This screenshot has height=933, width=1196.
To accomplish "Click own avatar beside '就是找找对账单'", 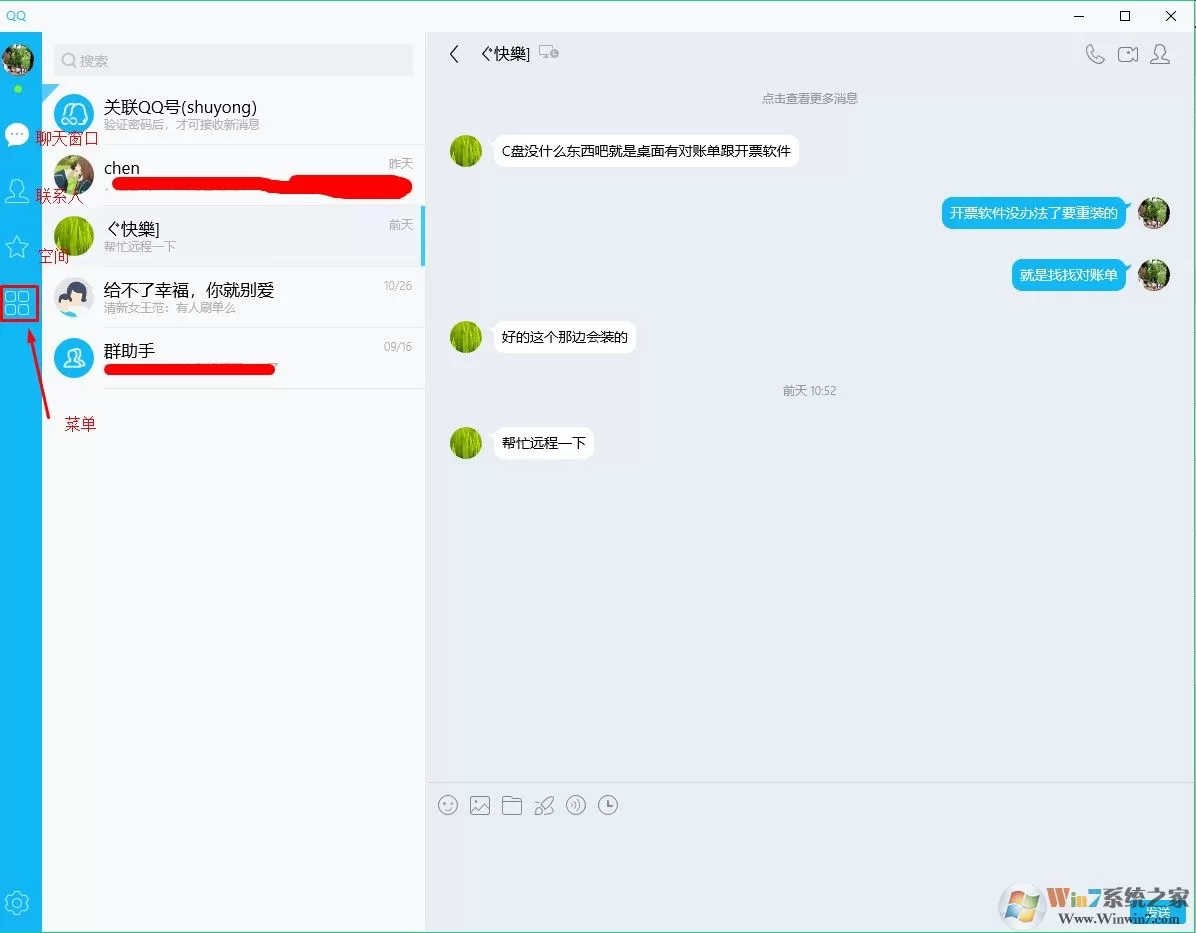I will click(x=1153, y=275).
